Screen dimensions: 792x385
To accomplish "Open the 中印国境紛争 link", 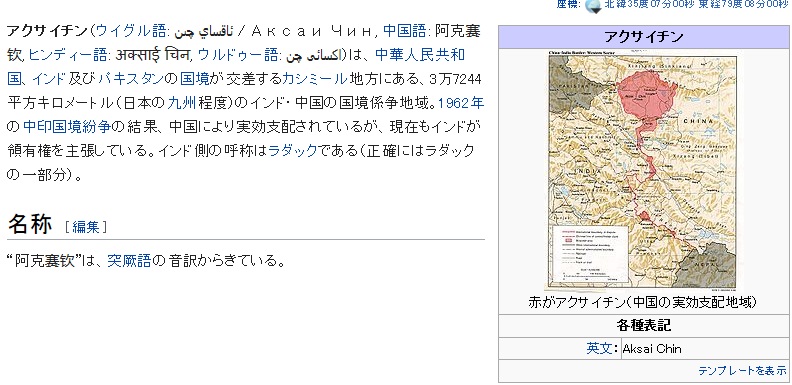I will coord(67,126).
